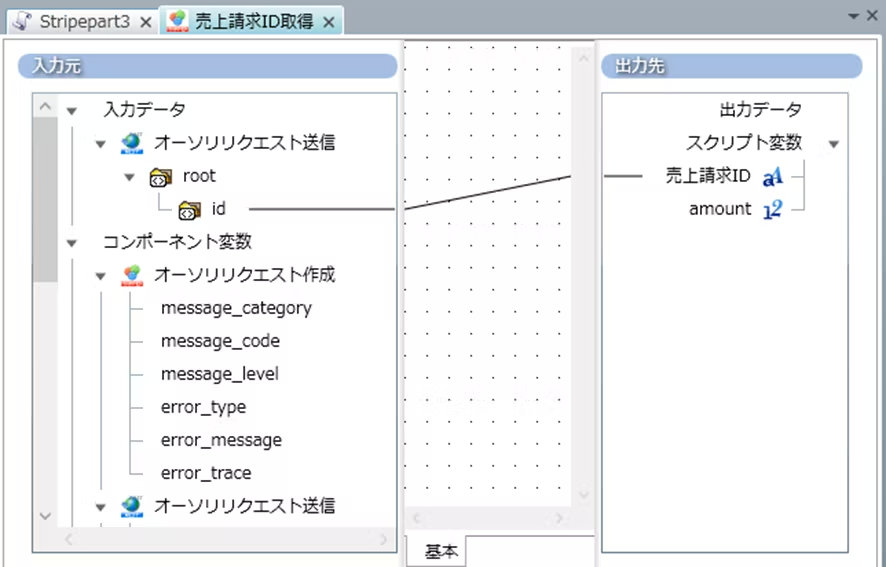Collapse the スクリプト変数 output node

833,144
